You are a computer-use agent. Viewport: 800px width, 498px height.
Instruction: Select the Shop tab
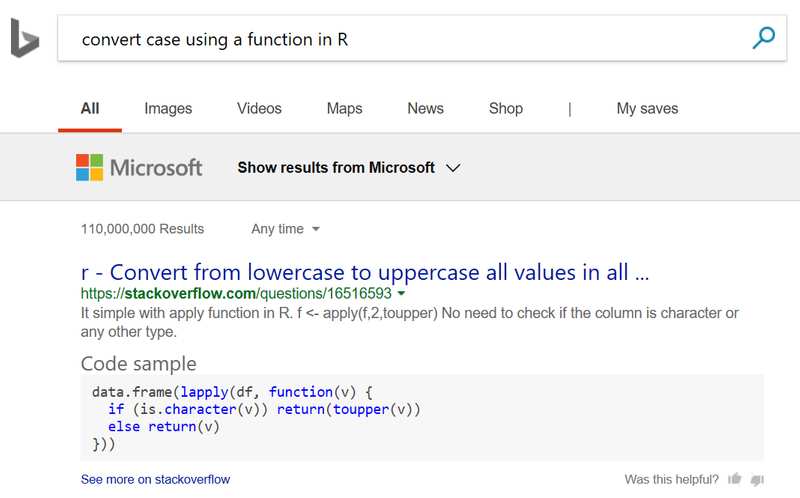pos(506,108)
